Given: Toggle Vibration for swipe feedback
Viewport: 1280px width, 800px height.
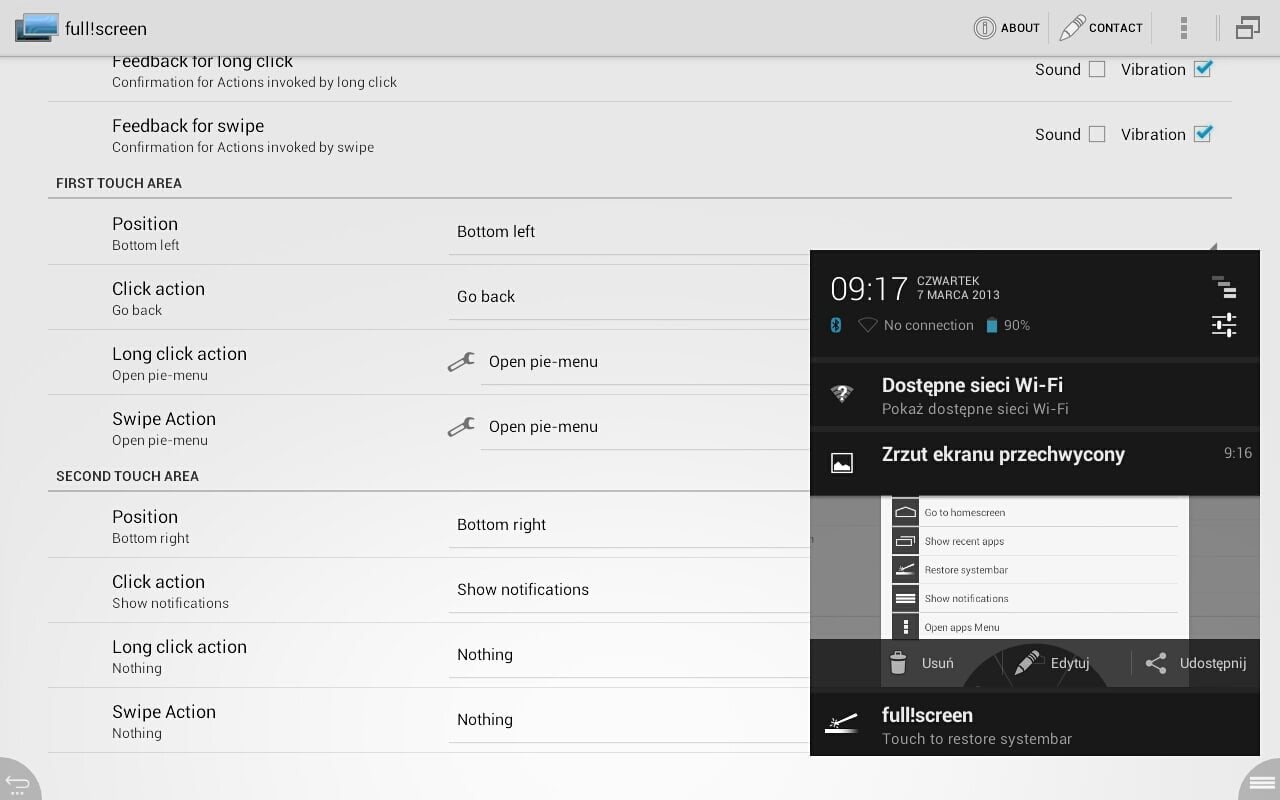Looking at the screenshot, I should coord(1203,134).
